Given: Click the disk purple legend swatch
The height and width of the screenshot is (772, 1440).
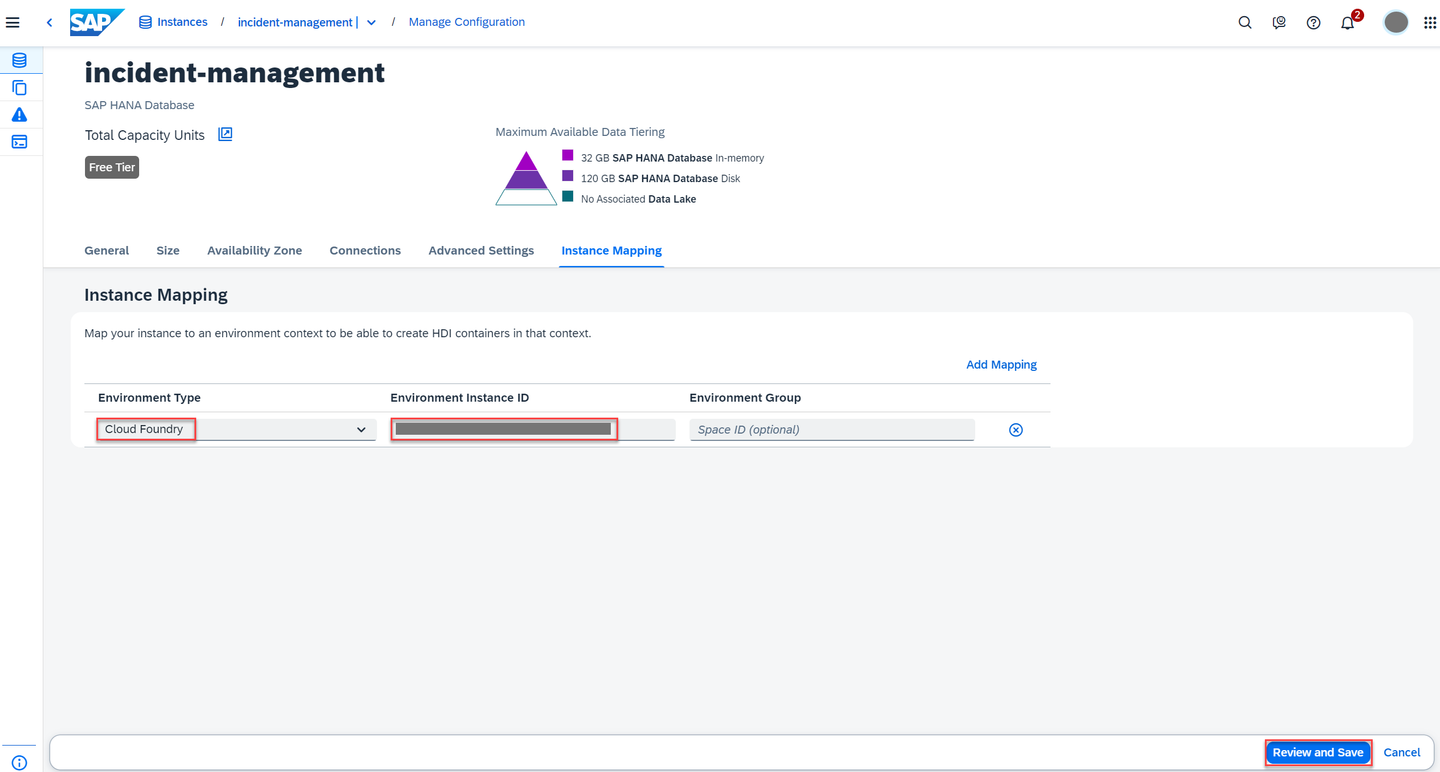Looking at the screenshot, I should [568, 176].
